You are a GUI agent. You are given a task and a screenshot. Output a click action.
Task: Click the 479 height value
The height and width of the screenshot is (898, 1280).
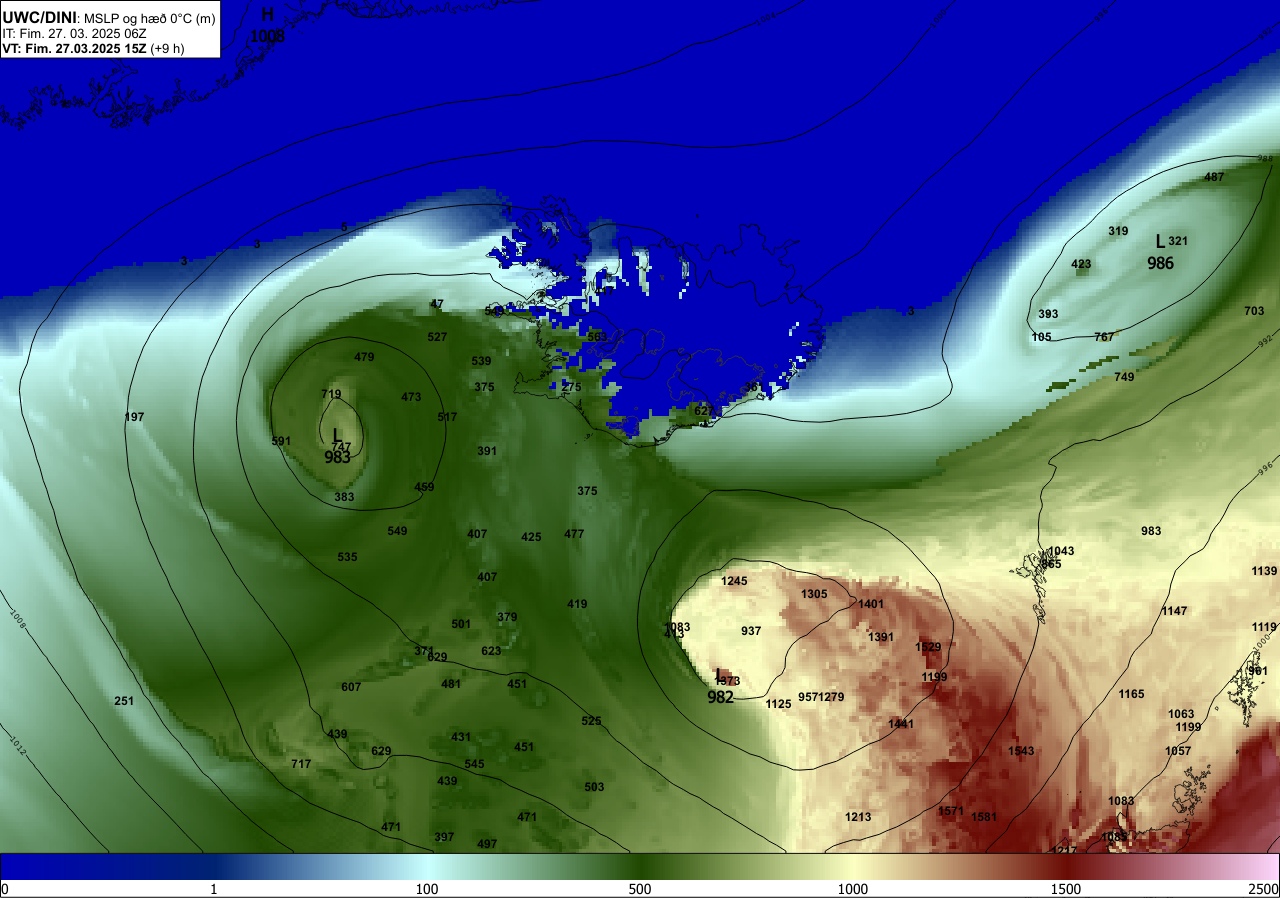click(364, 357)
